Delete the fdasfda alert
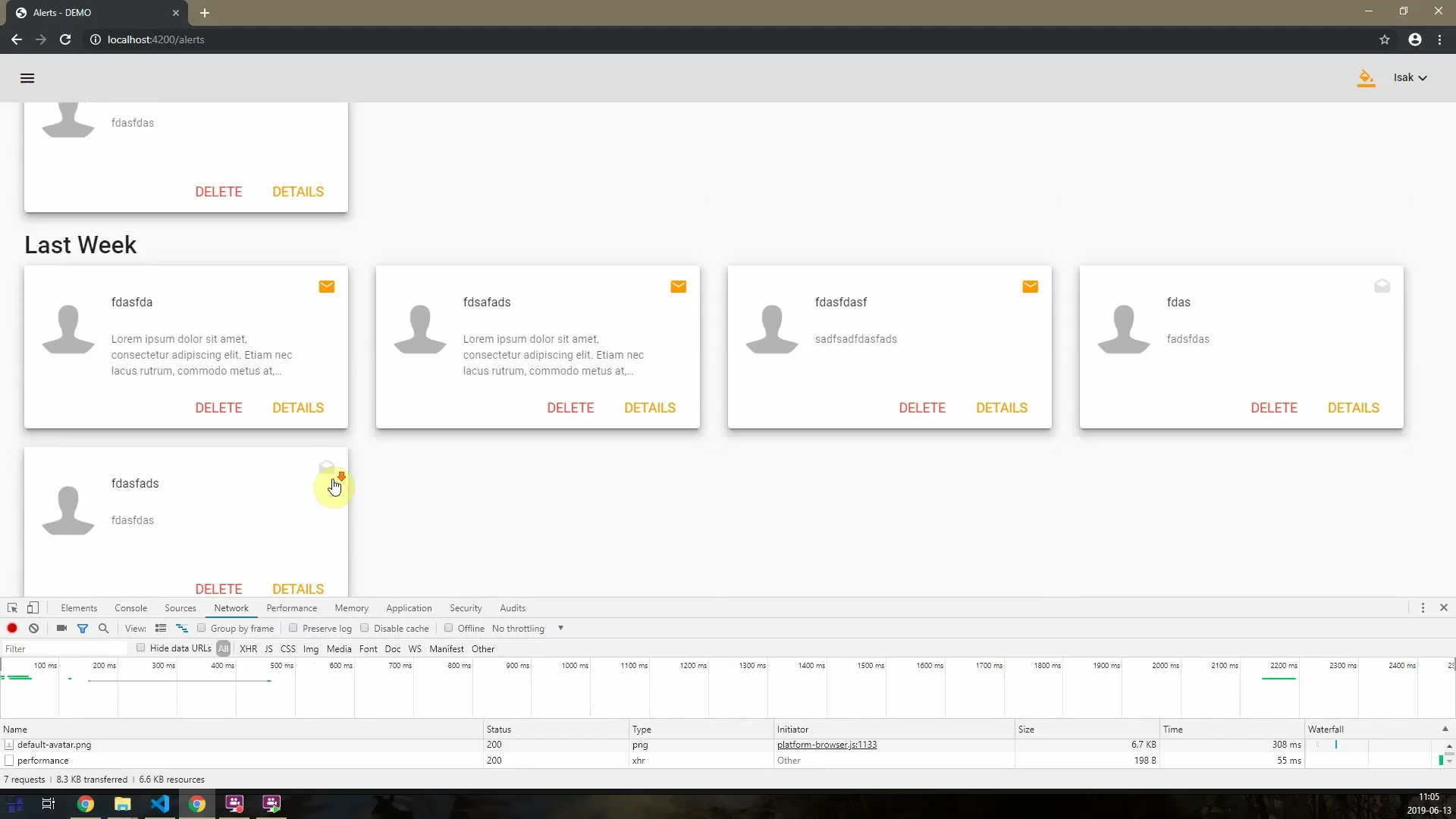The image size is (1456, 819). click(x=218, y=408)
